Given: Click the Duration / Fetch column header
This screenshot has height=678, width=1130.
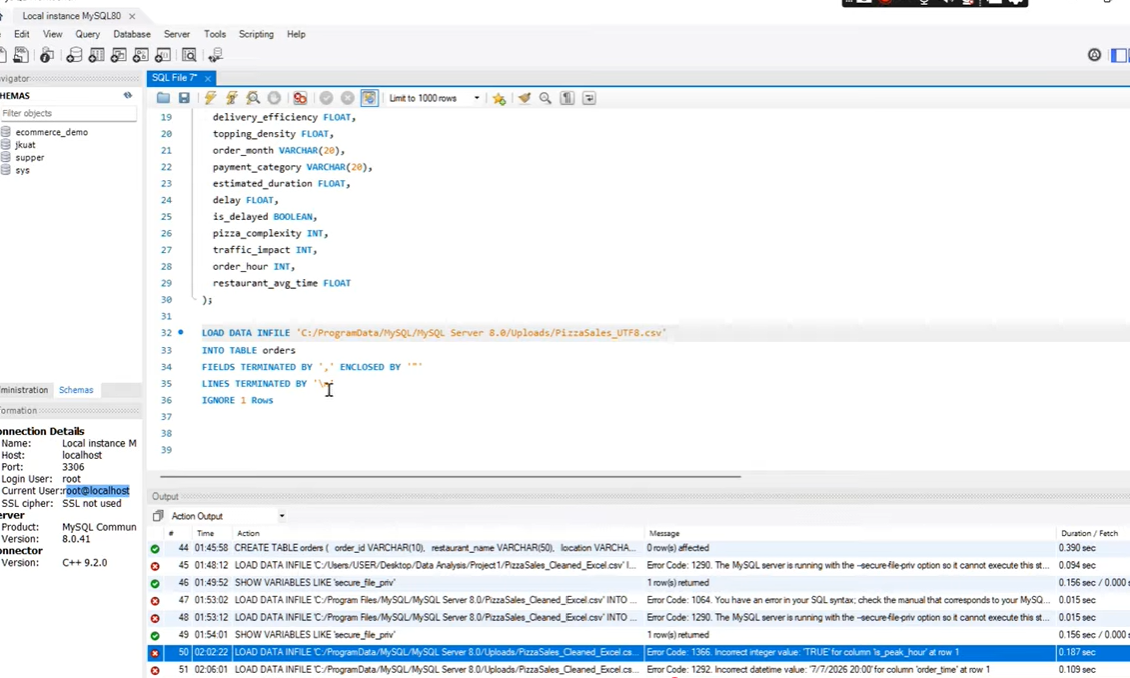Looking at the screenshot, I should click(x=1089, y=533).
